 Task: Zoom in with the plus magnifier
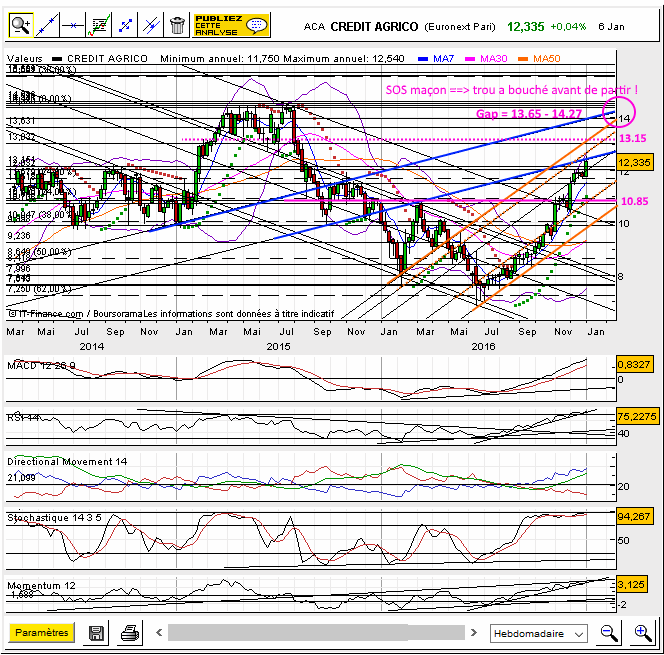(x=641, y=633)
